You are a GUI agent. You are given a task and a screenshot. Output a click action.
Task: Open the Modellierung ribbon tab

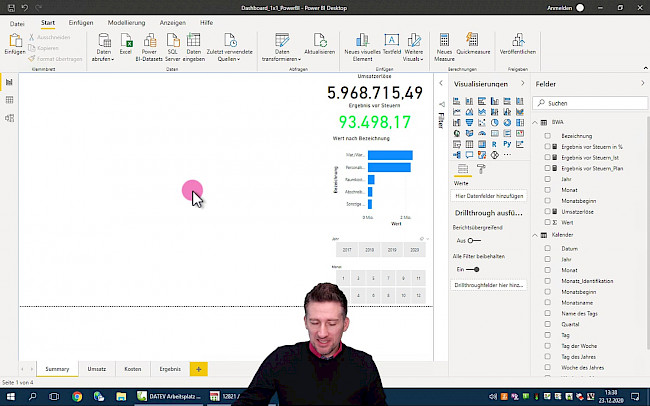(126, 21)
